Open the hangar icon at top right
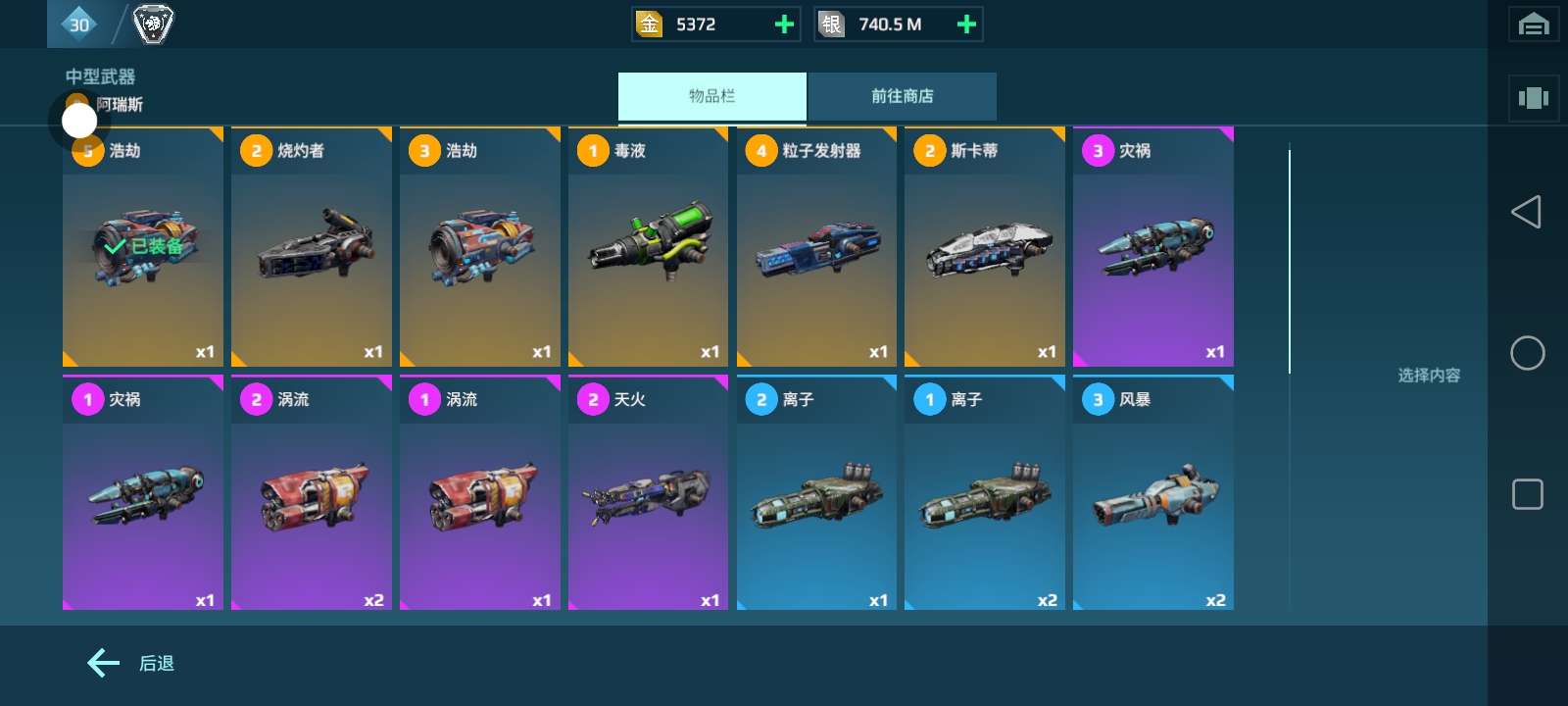The width and height of the screenshot is (1568, 706). click(1534, 25)
